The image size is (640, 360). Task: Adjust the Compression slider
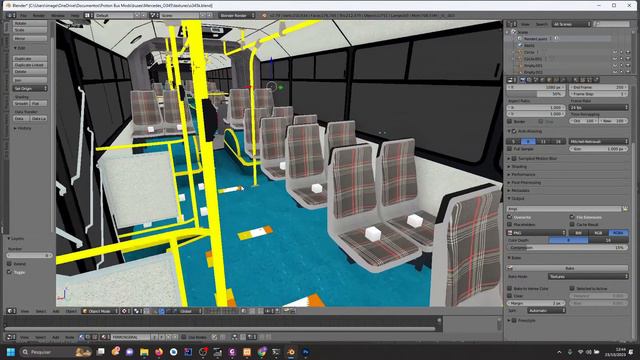[567, 247]
